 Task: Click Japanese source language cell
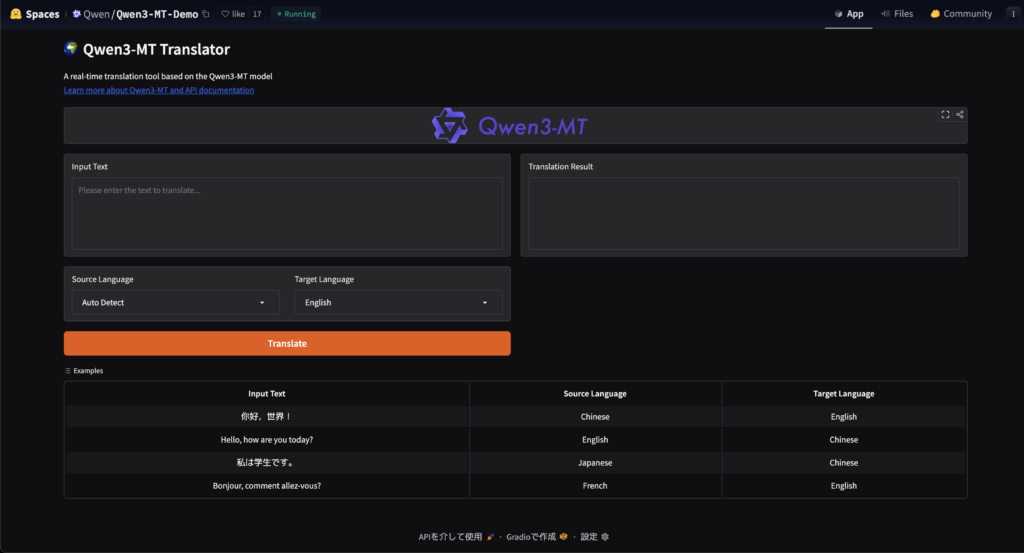click(595, 462)
